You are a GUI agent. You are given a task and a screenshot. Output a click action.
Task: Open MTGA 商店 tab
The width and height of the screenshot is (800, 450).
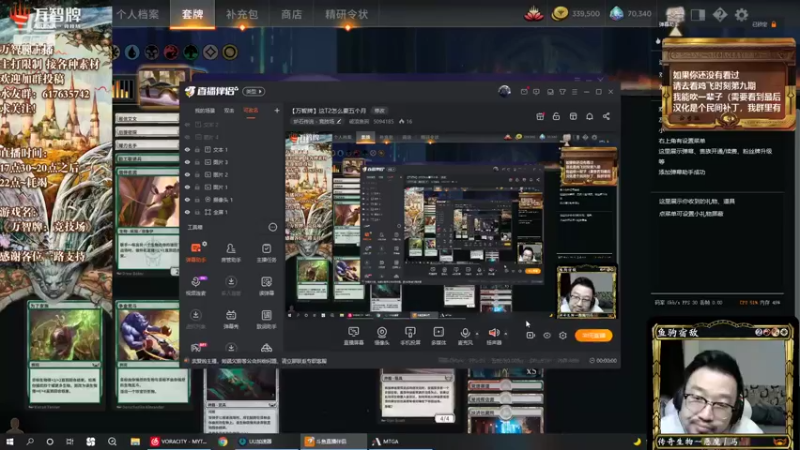click(x=291, y=14)
